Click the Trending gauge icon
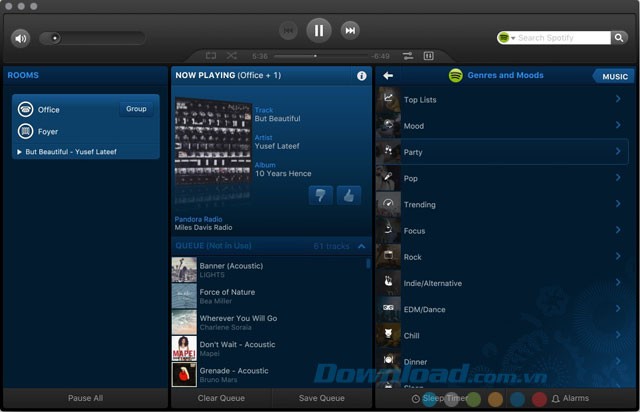This screenshot has width=640, height=412. pos(388,204)
